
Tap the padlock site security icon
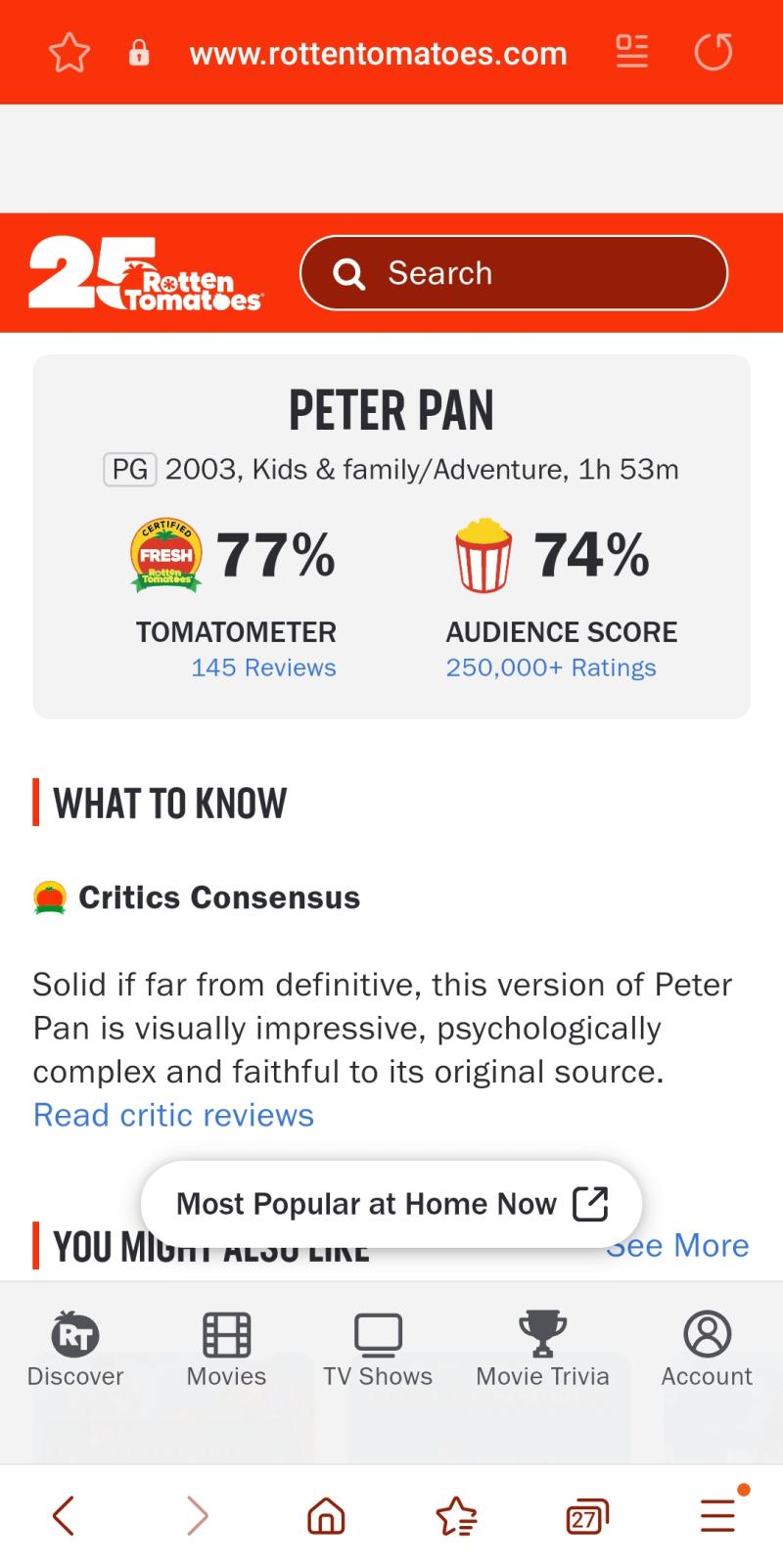139,53
